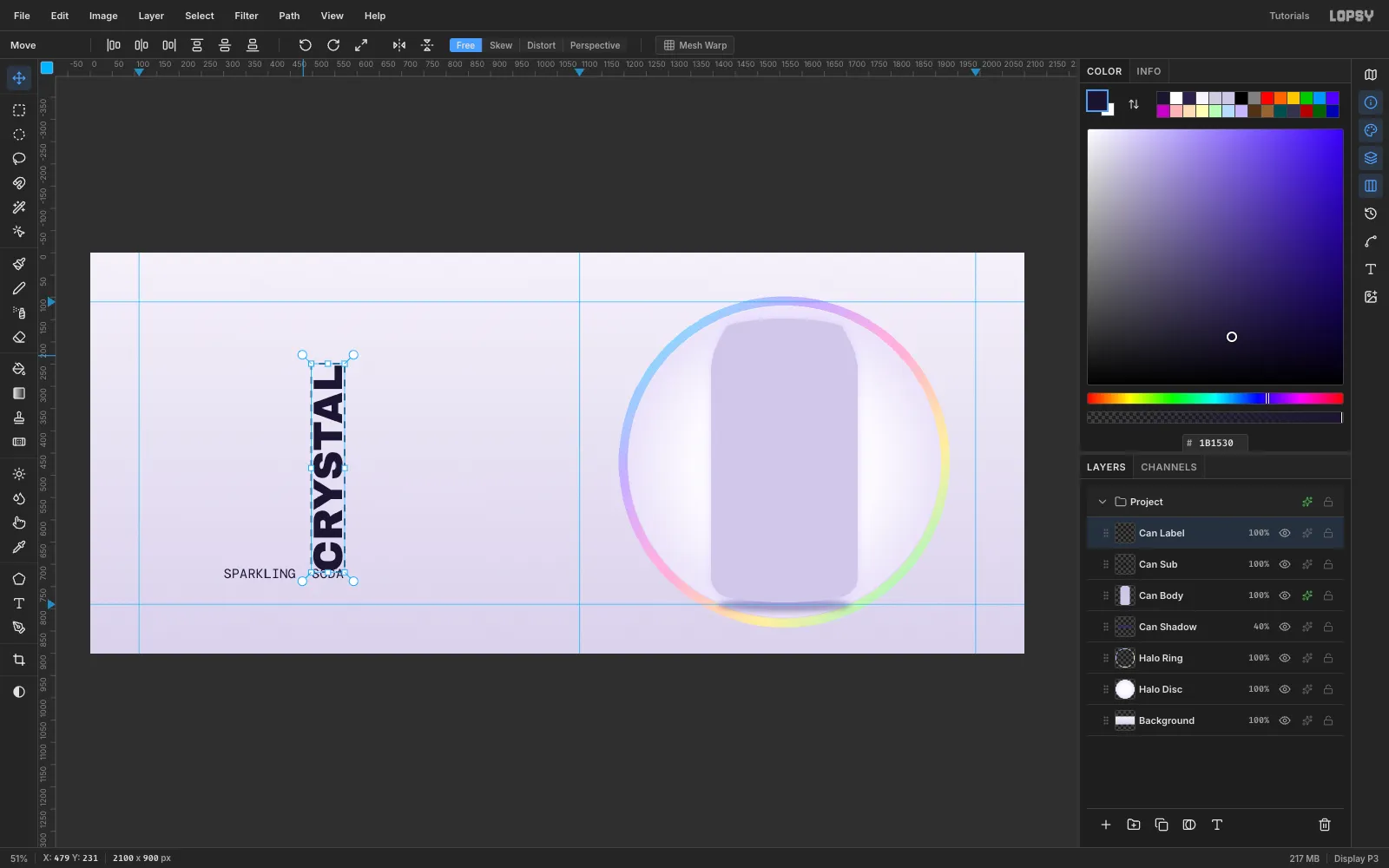The image size is (1389, 868).
Task: Open the Path menu
Action: (x=289, y=16)
